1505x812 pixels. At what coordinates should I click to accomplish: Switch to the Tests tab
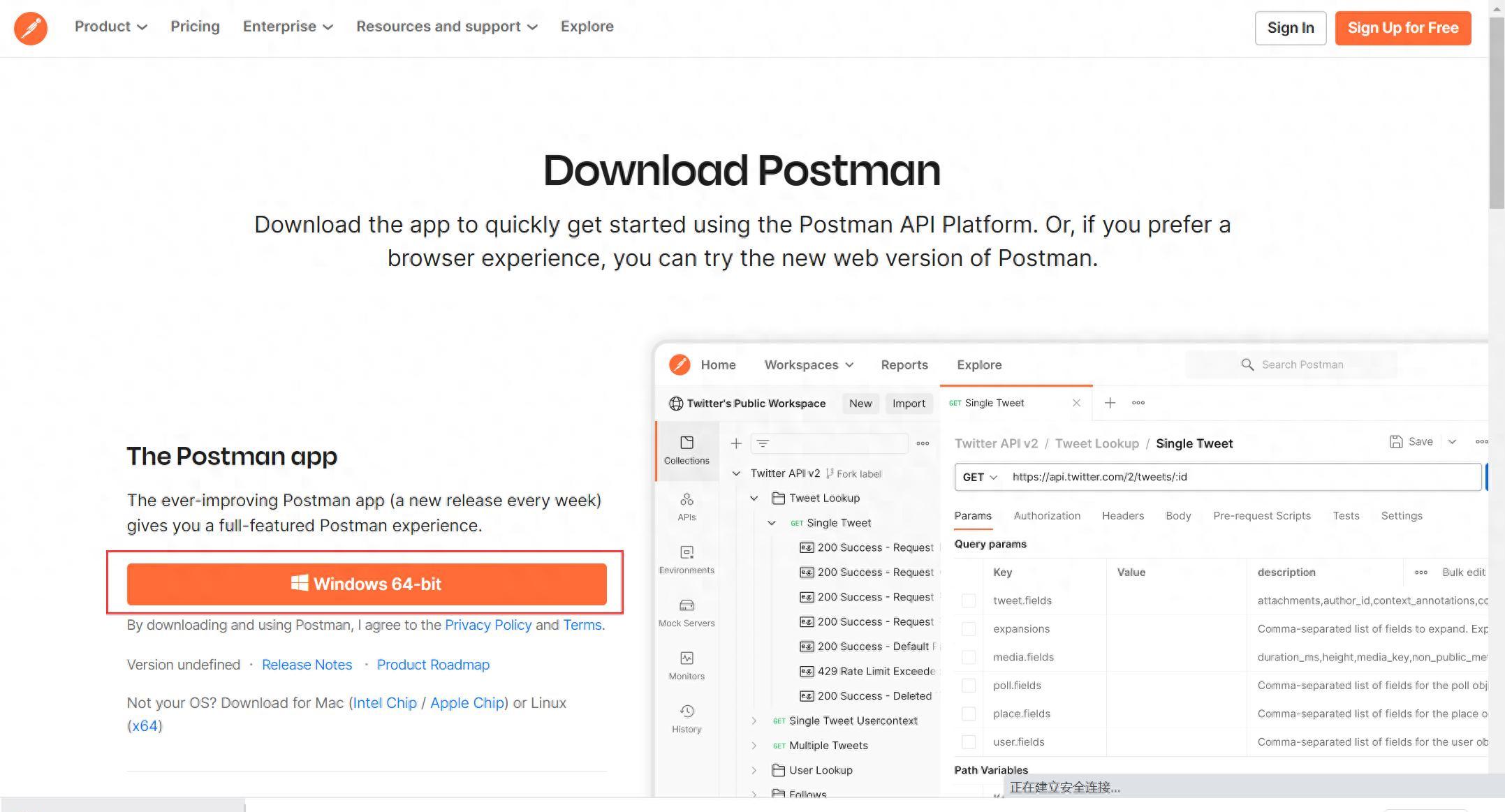click(x=1346, y=516)
